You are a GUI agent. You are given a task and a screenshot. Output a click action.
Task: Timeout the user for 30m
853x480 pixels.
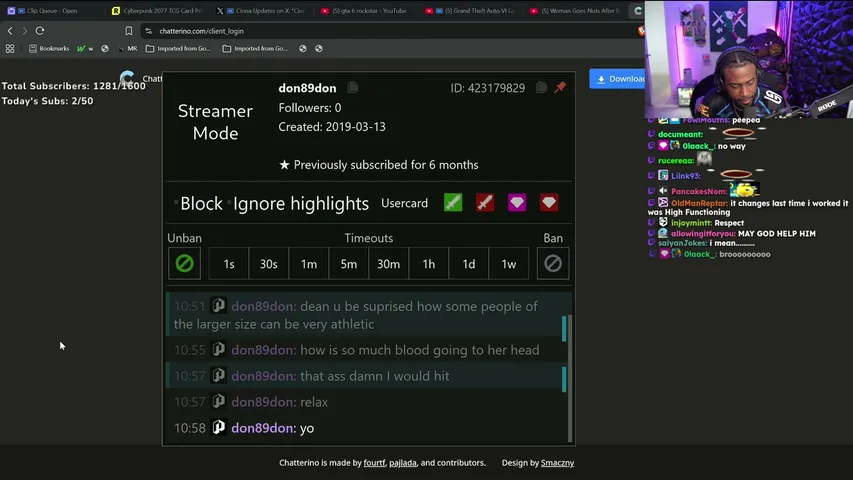click(388, 263)
